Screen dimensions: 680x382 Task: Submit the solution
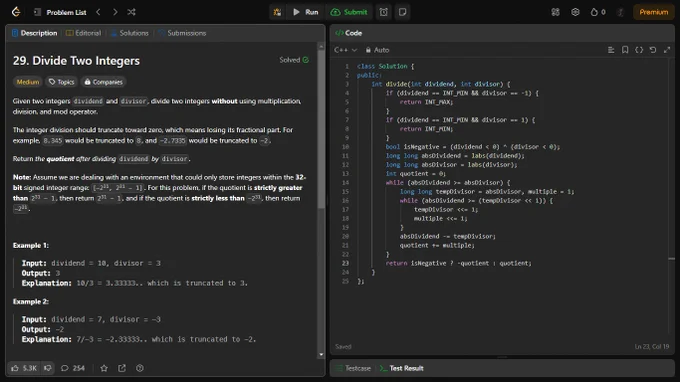point(349,12)
